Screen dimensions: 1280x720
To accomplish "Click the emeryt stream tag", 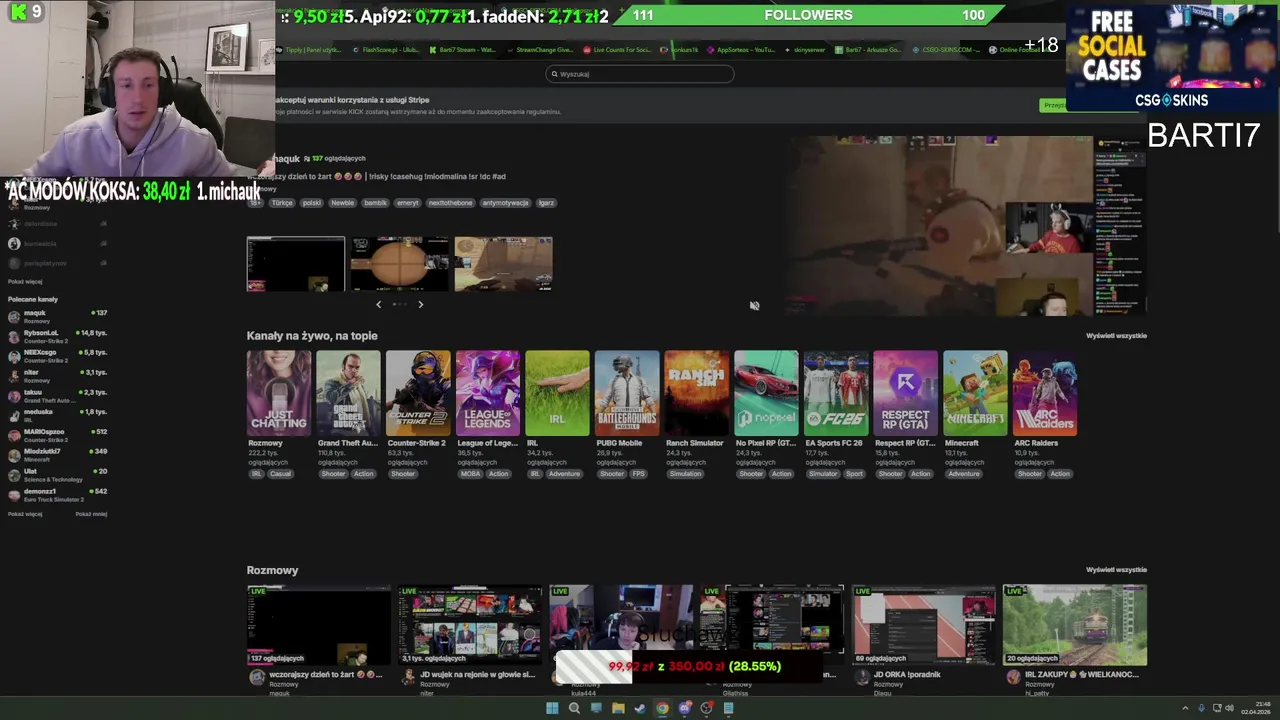I will click(408, 203).
